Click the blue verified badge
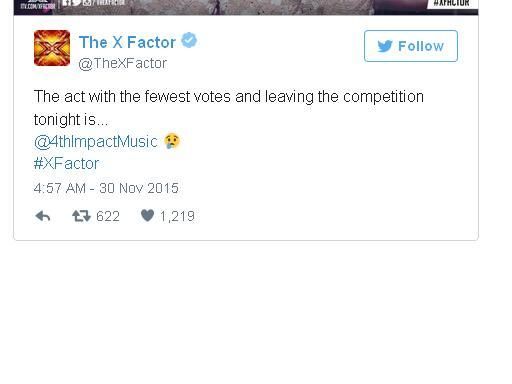 click(x=189, y=40)
